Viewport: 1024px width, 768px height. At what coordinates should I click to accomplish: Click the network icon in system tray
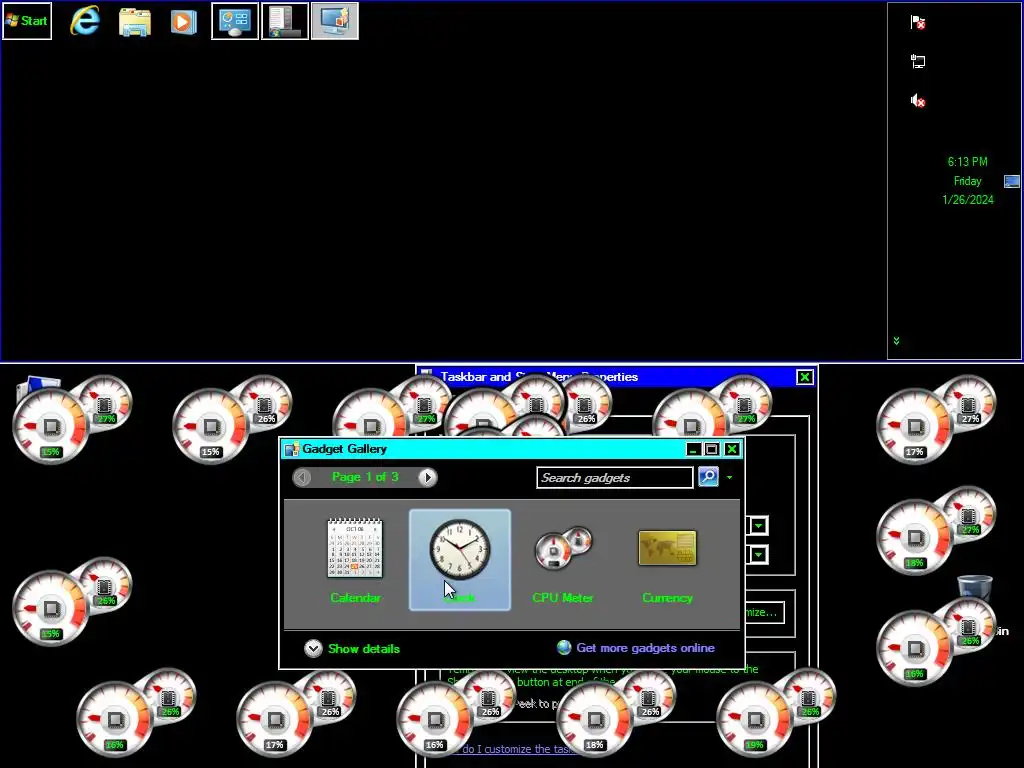coord(918,61)
